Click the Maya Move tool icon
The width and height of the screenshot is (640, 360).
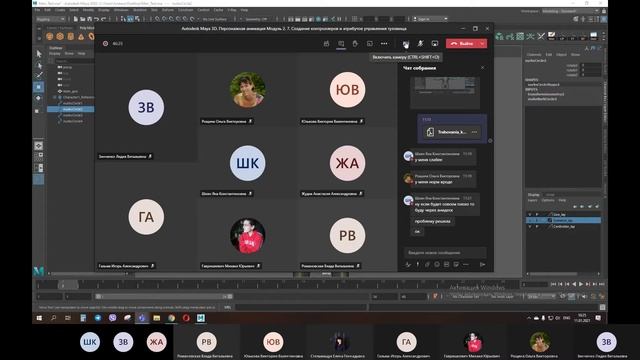point(39,87)
